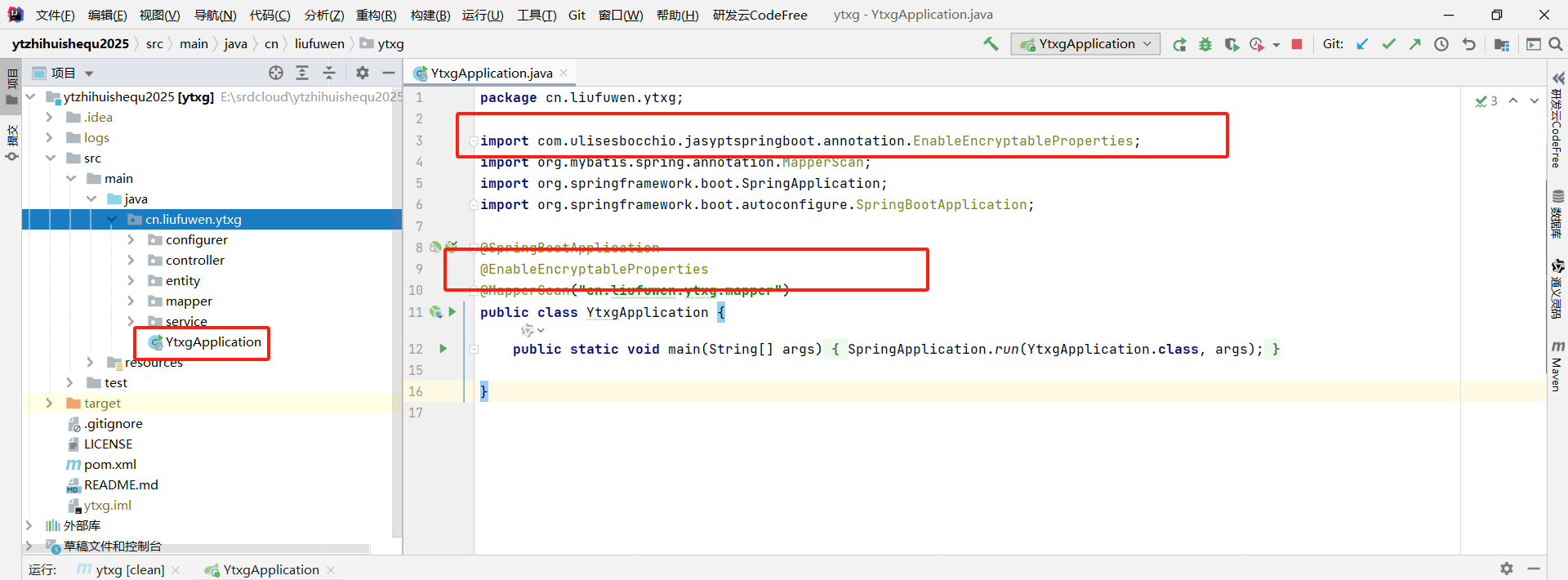Expand the controller package
1568x580 pixels.
click(x=131, y=261)
